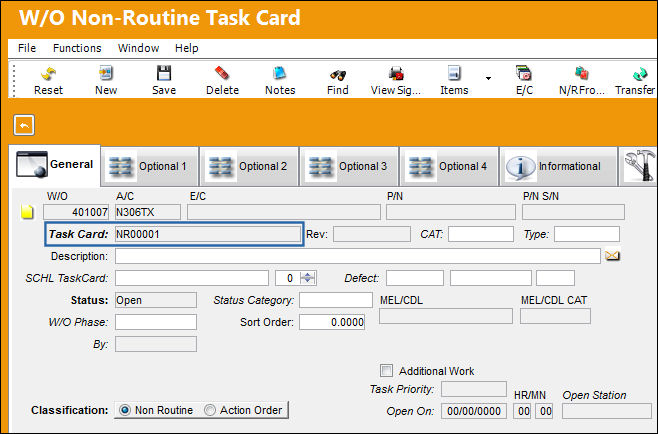Select the Non Routine classification
This screenshot has height=434, width=658.
click(x=125, y=410)
